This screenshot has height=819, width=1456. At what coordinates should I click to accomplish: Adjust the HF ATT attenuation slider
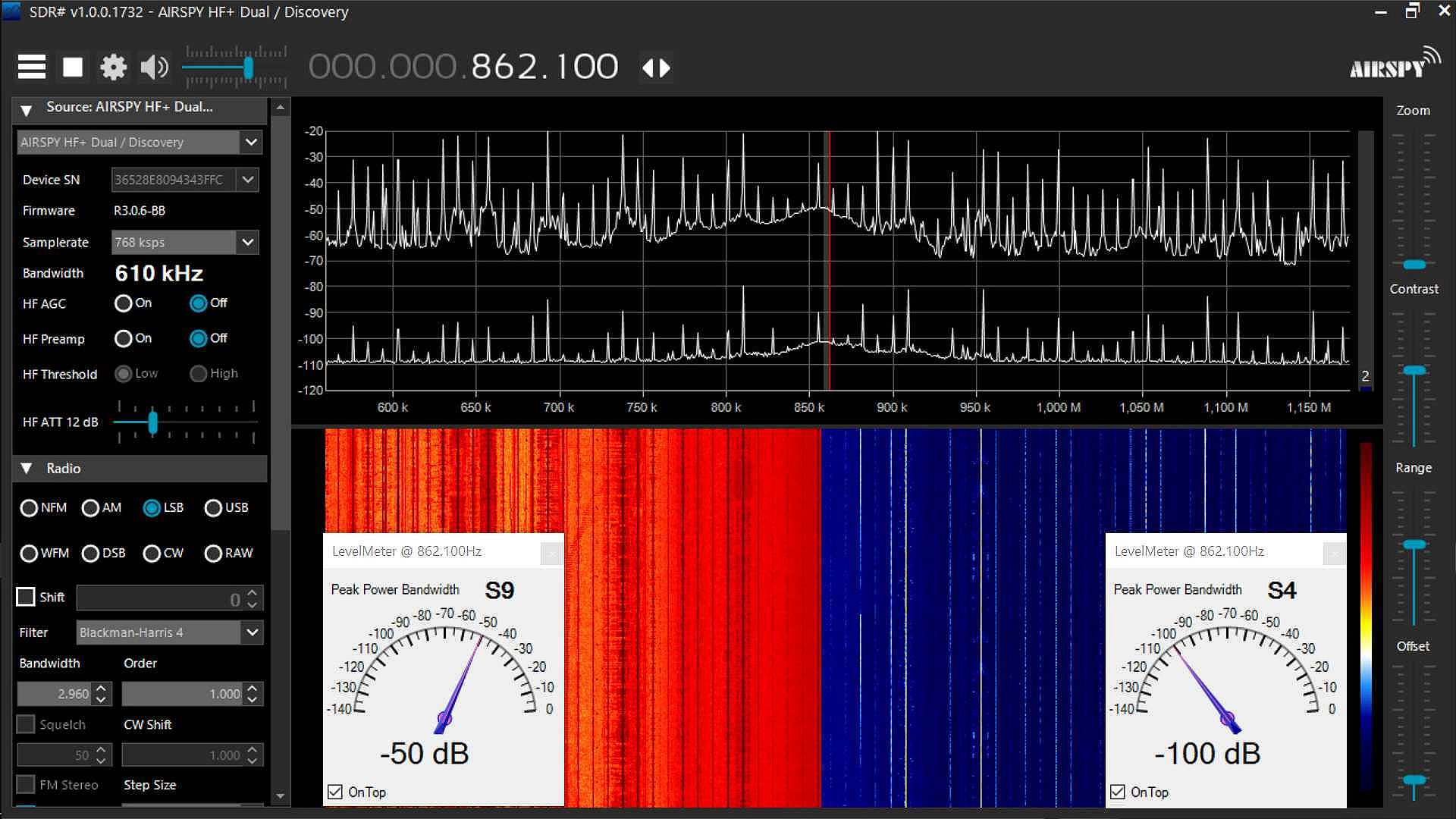[x=152, y=422]
